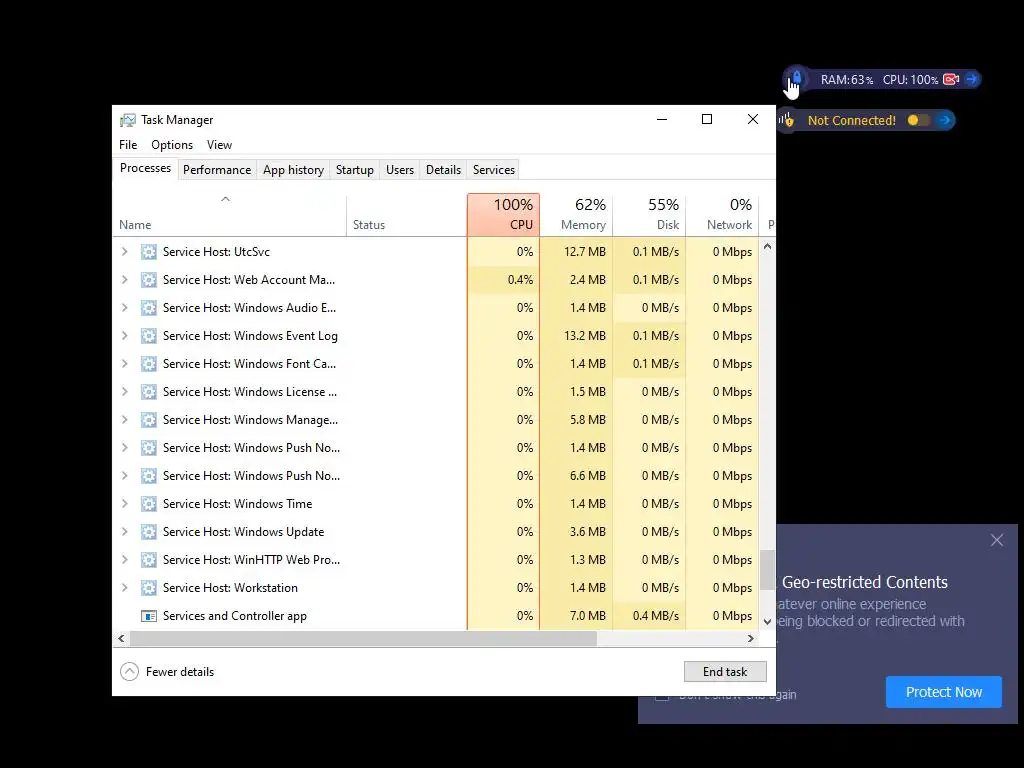Image resolution: width=1024 pixels, height=768 pixels.
Task: Expand Service Host: Windows License row
Action: [x=125, y=392]
